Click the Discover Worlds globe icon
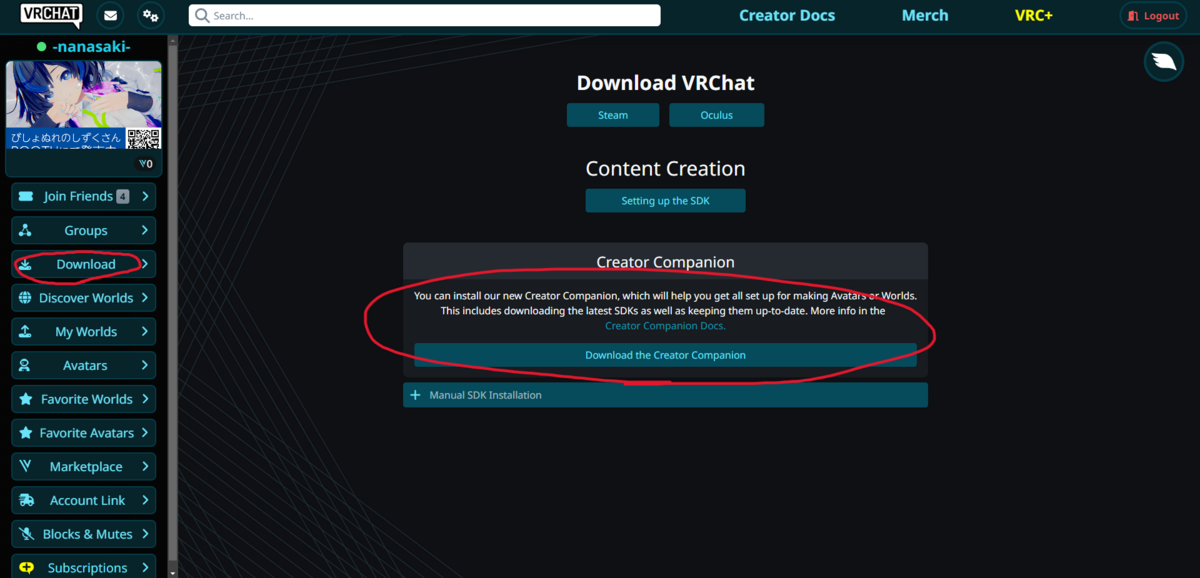The width and height of the screenshot is (1200, 578). pos(26,298)
